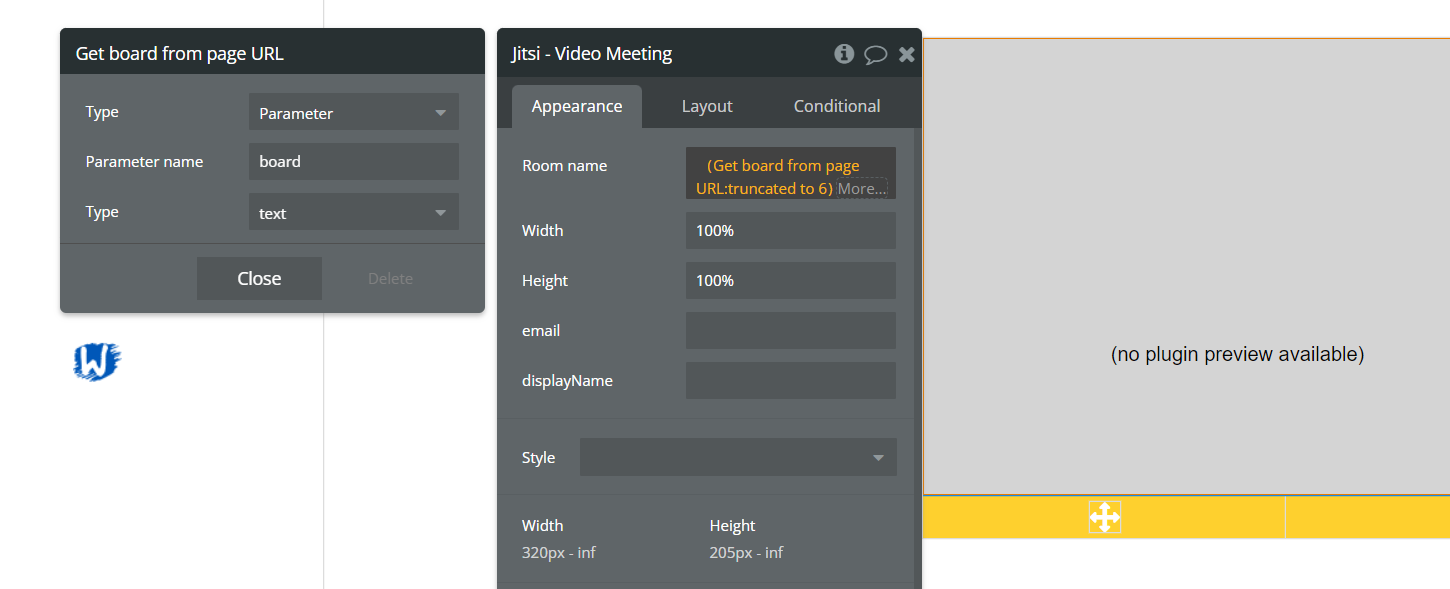Click the Style label

click(x=538, y=458)
